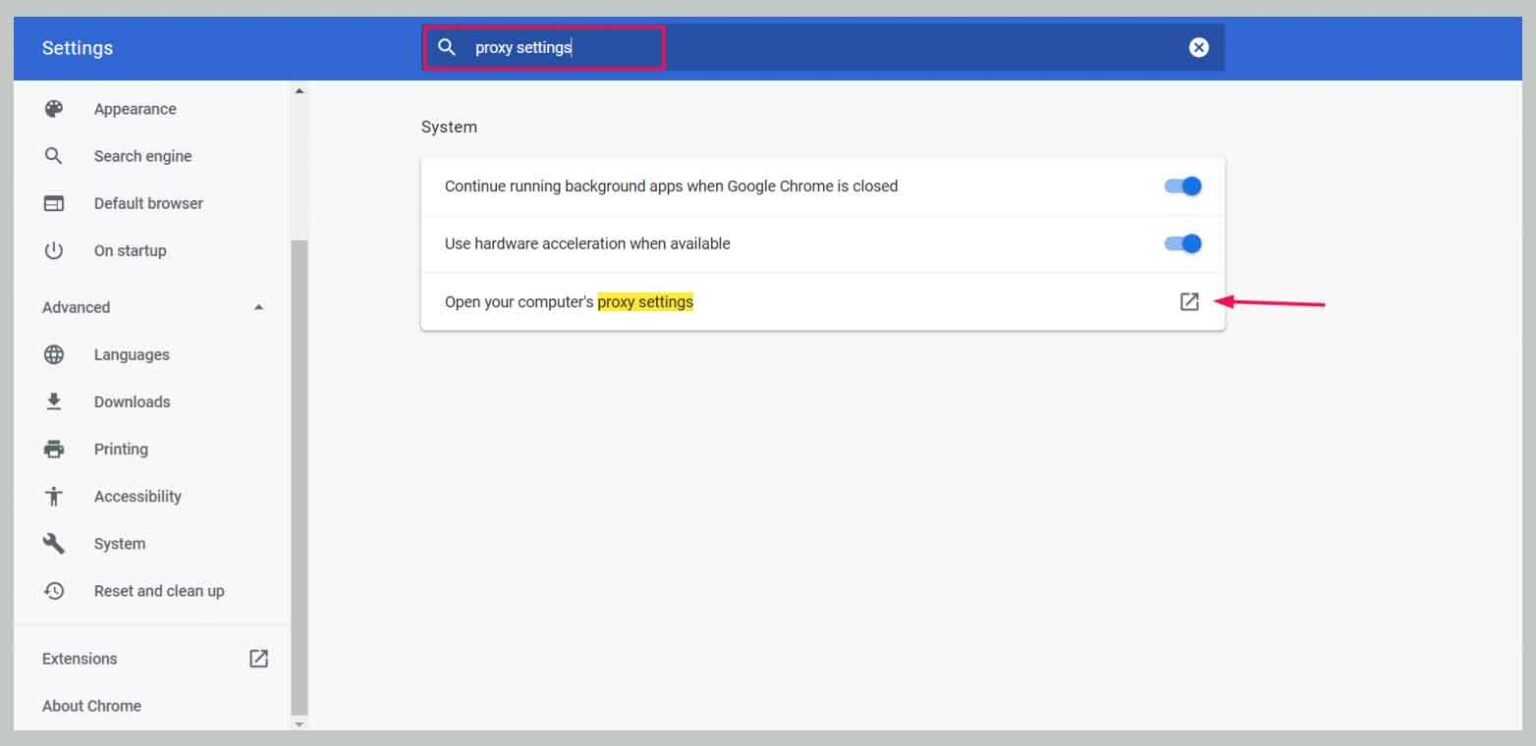Click the Printing printer icon
The image size is (1536, 746).
click(53, 448)
